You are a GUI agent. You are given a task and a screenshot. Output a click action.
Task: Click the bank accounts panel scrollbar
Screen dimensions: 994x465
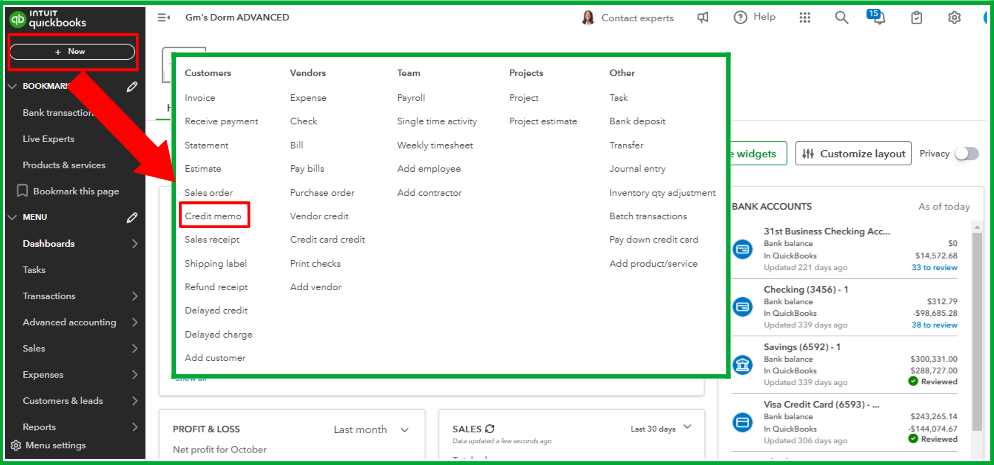tap(977, 300)
